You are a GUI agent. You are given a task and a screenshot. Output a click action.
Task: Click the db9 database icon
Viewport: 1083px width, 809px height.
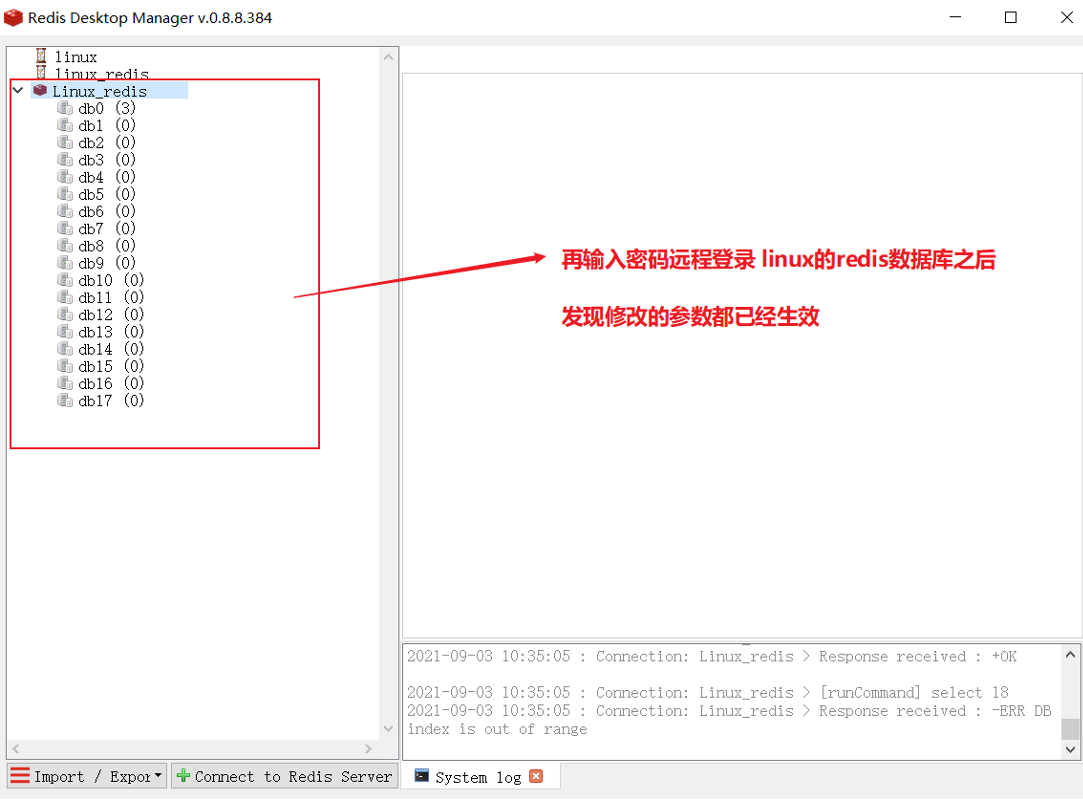[65, 264]
